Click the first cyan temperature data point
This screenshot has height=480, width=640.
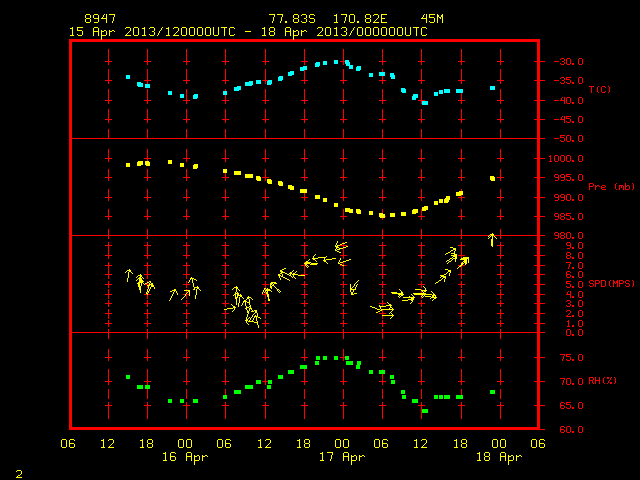(128, 77)
